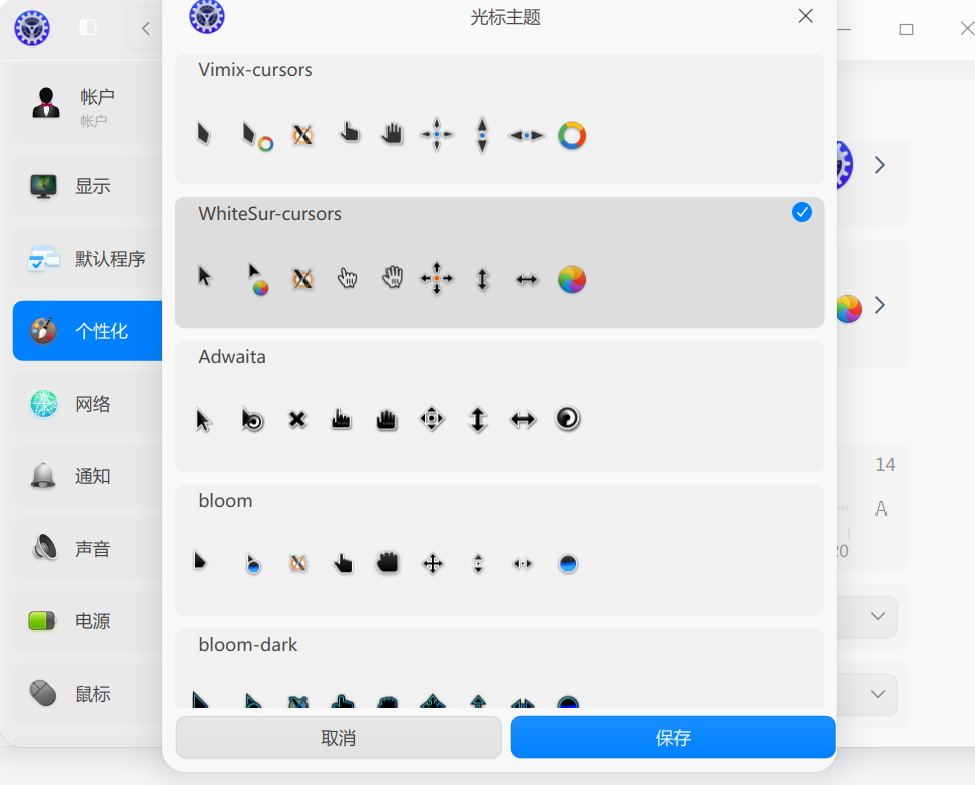Click the WhiteSur-cursors forbidden cross icon

tap(303, 279)
